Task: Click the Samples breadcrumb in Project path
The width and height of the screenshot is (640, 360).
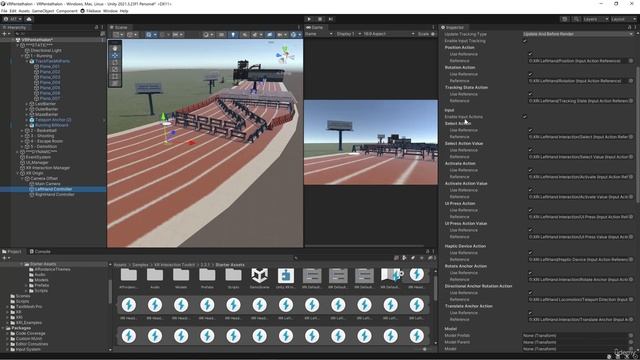Action: pyautogui.click(x=140, y=265)
